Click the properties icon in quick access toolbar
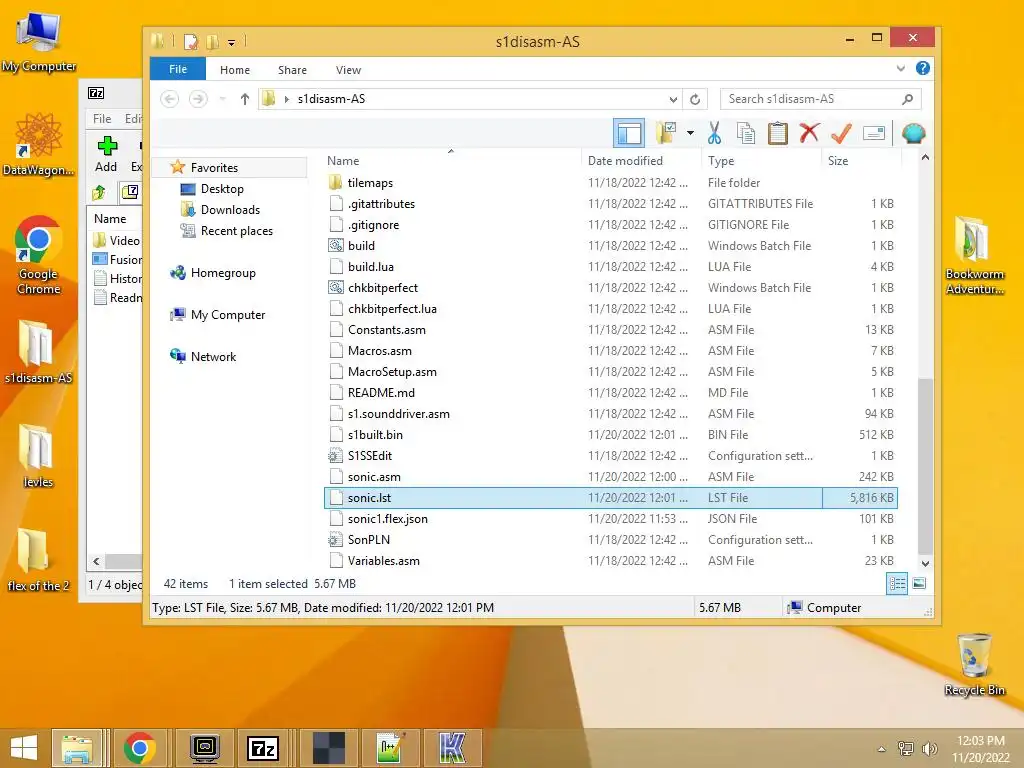Viewport: 1024px width, 768px height. click(191, 42)
